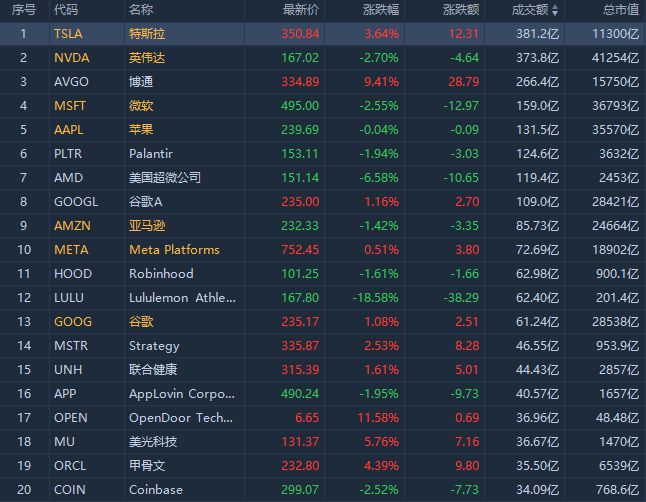Select the OPEN ticker code
The width and height of the screenshot is (646, 502).
tap(70, 418)
